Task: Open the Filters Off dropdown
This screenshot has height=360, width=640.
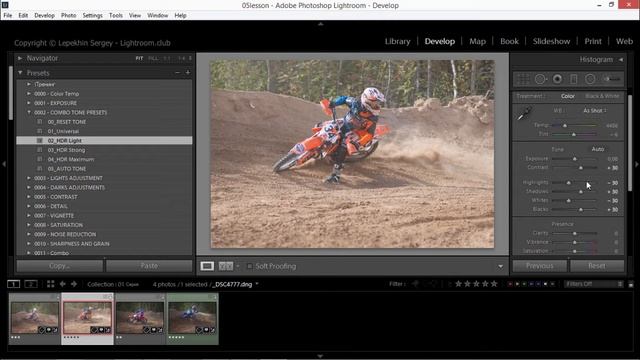Action: (593, 284)
